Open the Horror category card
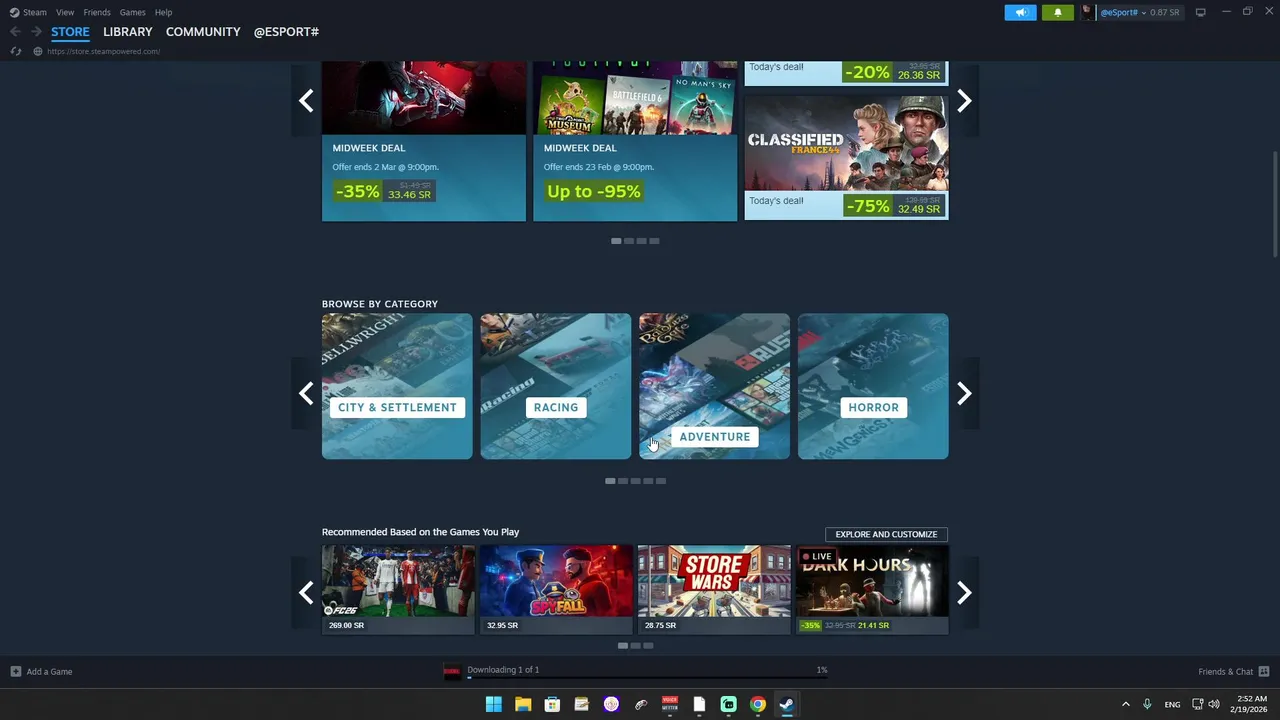1280x720 pixels. coord(873,386)
